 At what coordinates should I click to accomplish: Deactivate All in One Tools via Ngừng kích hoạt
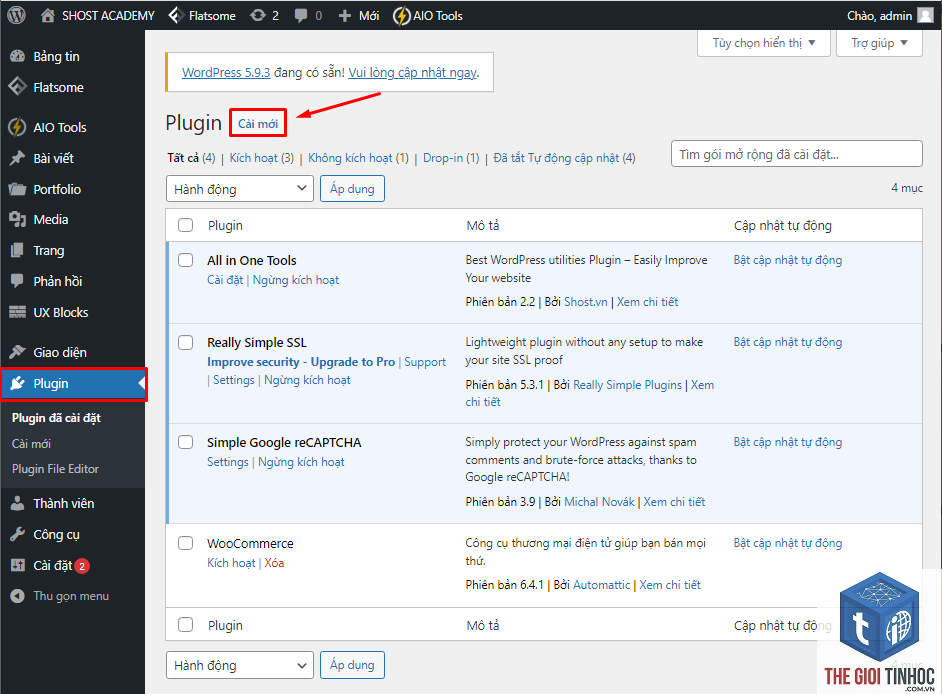point(296,280)
